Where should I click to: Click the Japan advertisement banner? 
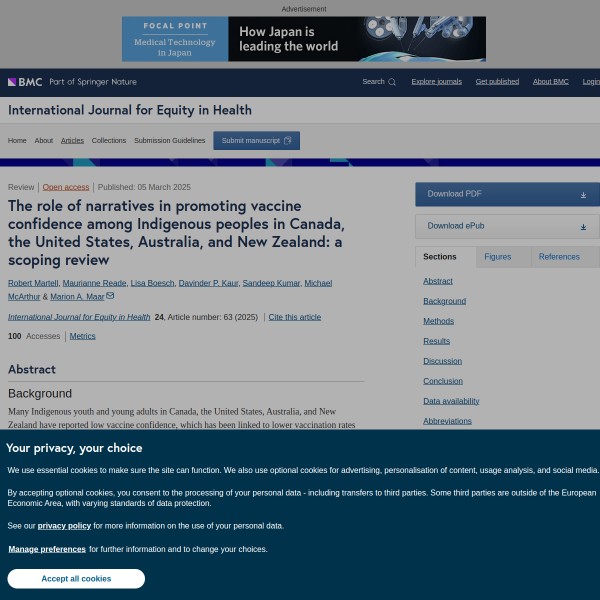(304, 39)
